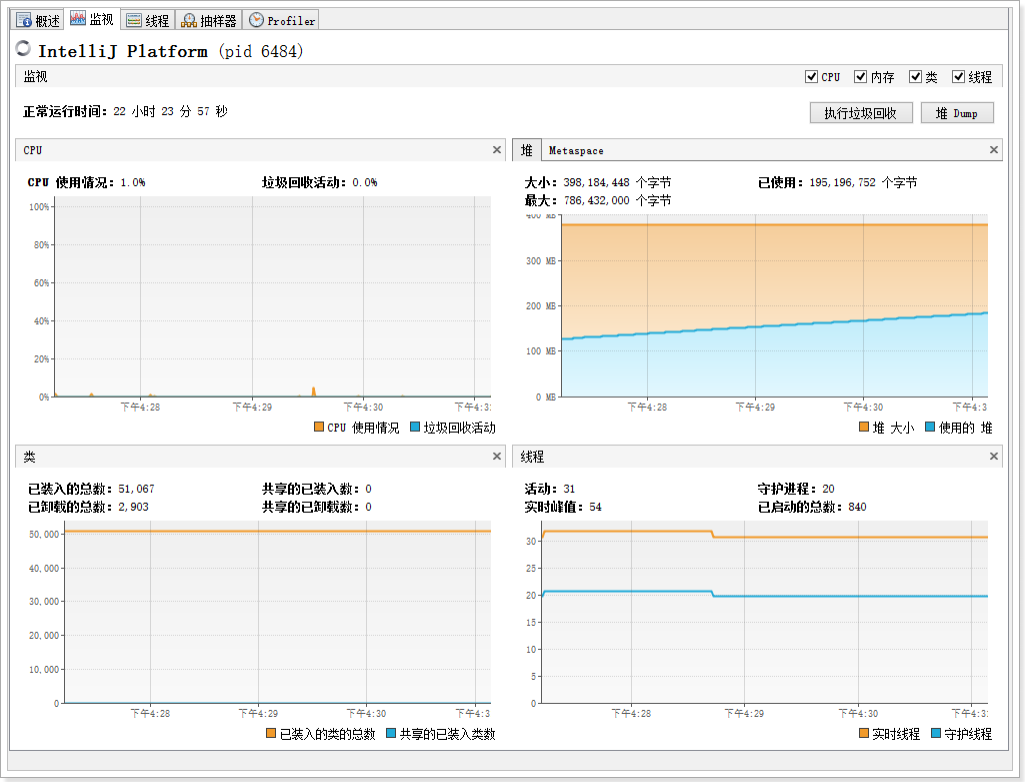Toggle the 线程 threads checkbox
Screen dimensions: 1025x782
point(958,77)
